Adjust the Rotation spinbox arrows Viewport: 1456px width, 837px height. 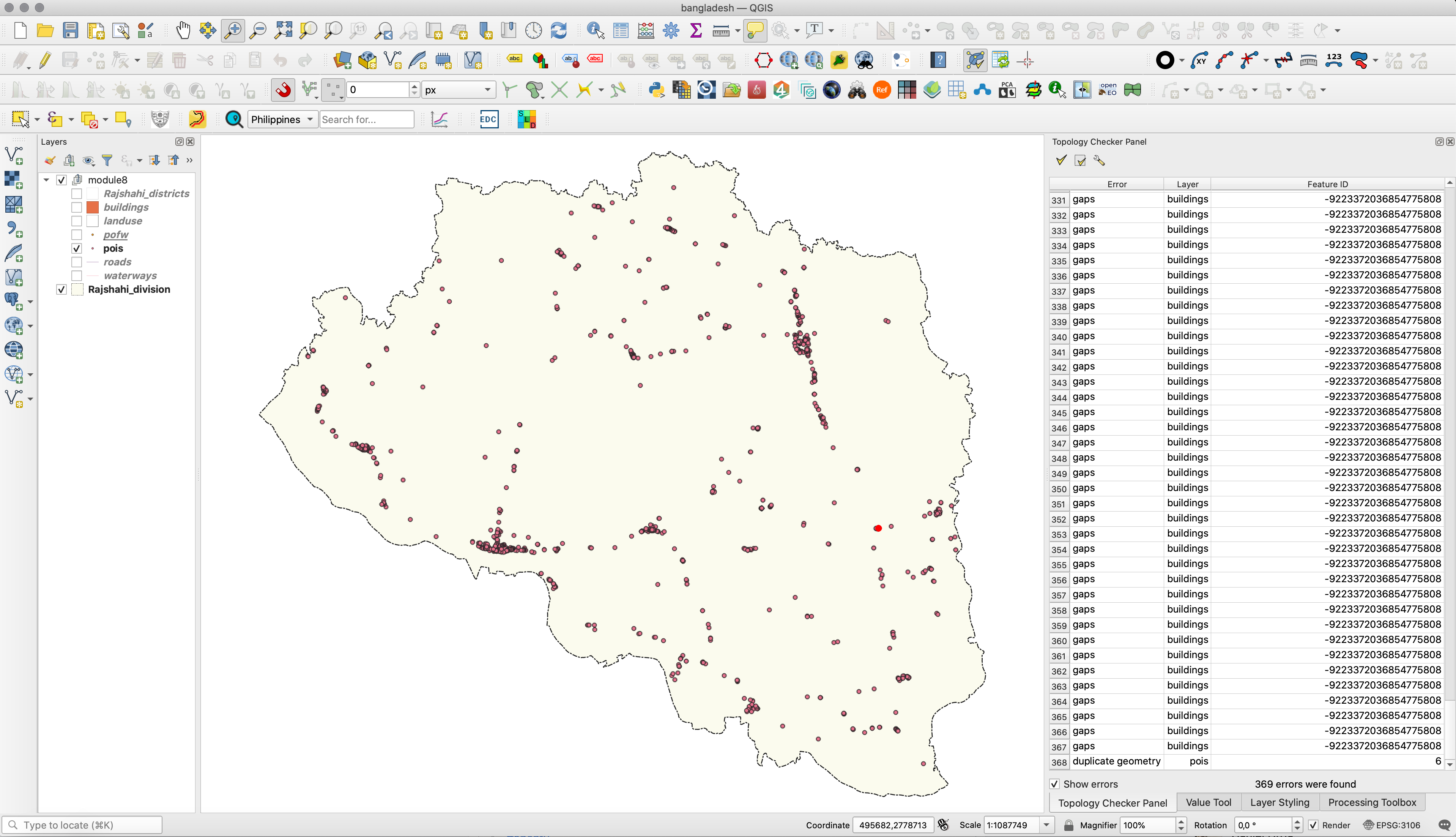1297,825
